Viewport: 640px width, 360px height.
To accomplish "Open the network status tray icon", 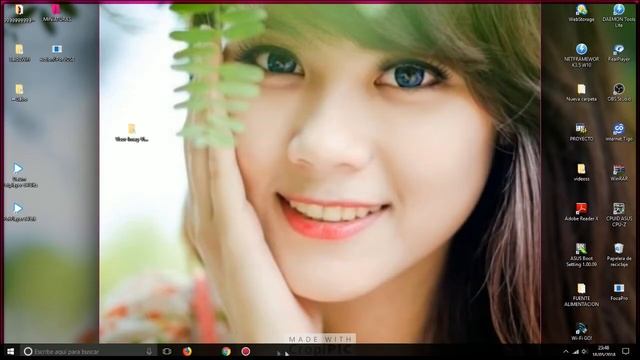I will point(576,351).
